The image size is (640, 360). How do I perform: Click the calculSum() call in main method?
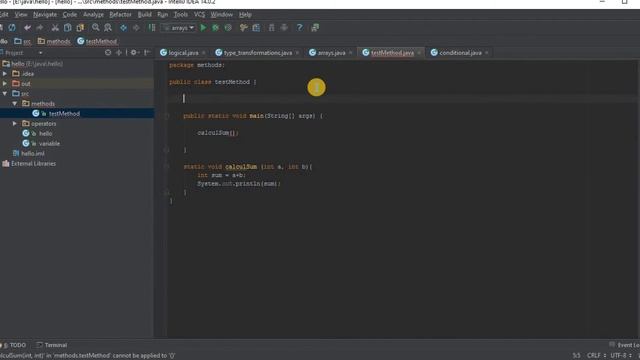[x=218, y=133]
